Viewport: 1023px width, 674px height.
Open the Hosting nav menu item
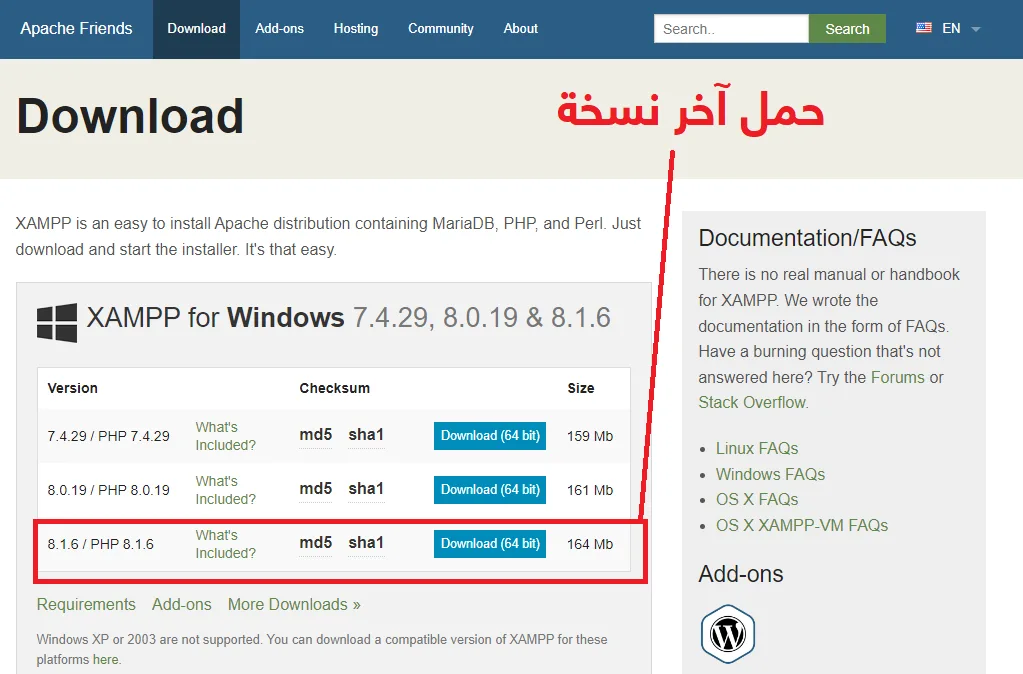click(x=356, y=29)
